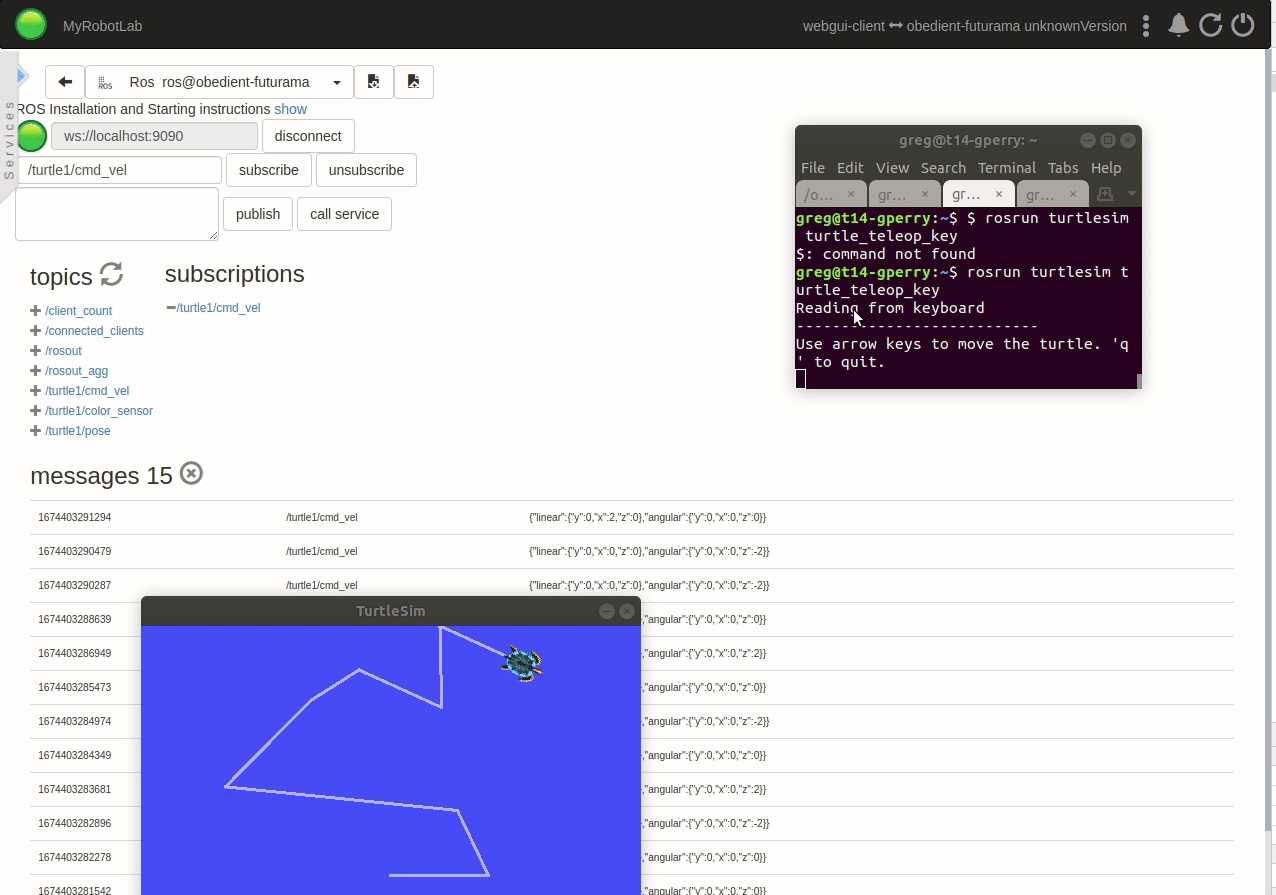Image resolution: width=1276 pixels, height=895 pixels.
Task: Open the terminal Edit menu
Action: tap(850, 168)
